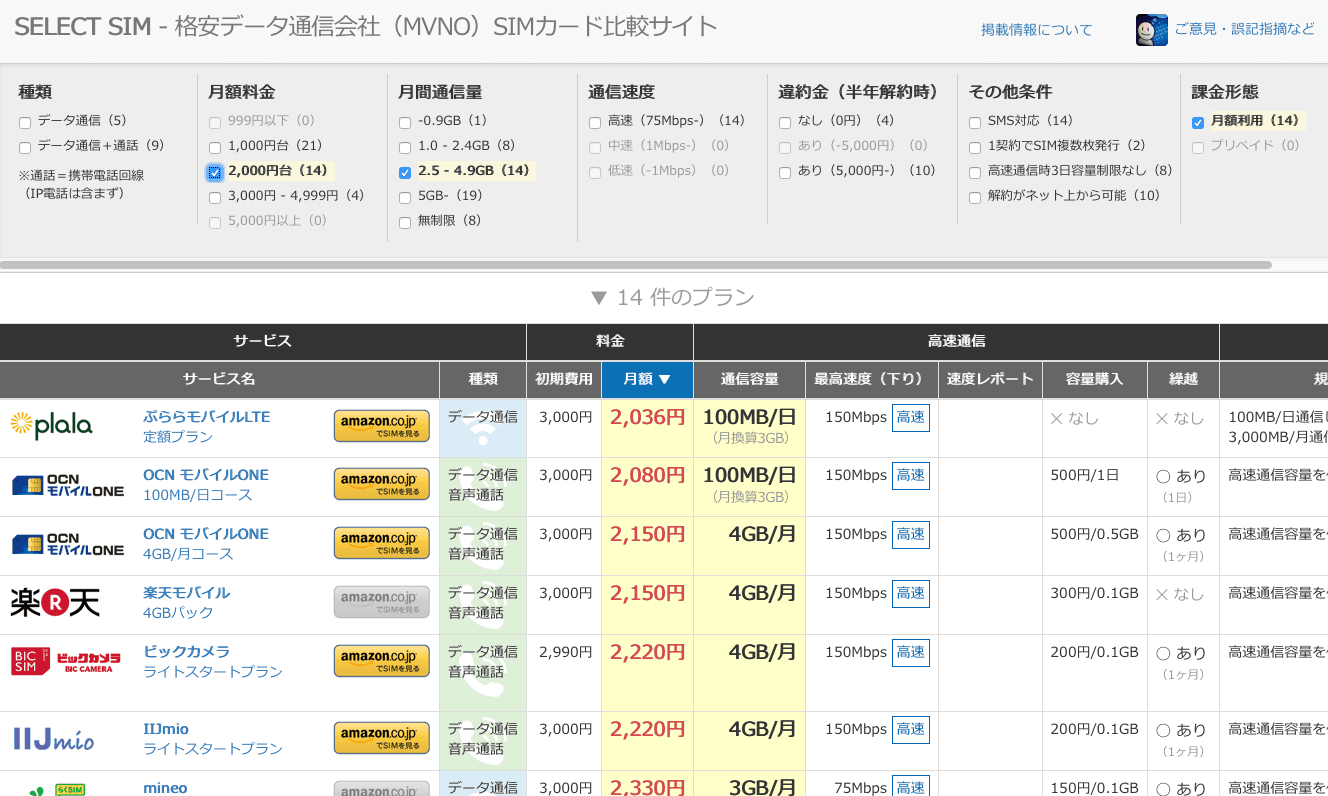This screenshot has height=796, width=1328.
Task: Click the OCN モバイルONE logo in the 100MB/日コース row
Action: (68, 485)
